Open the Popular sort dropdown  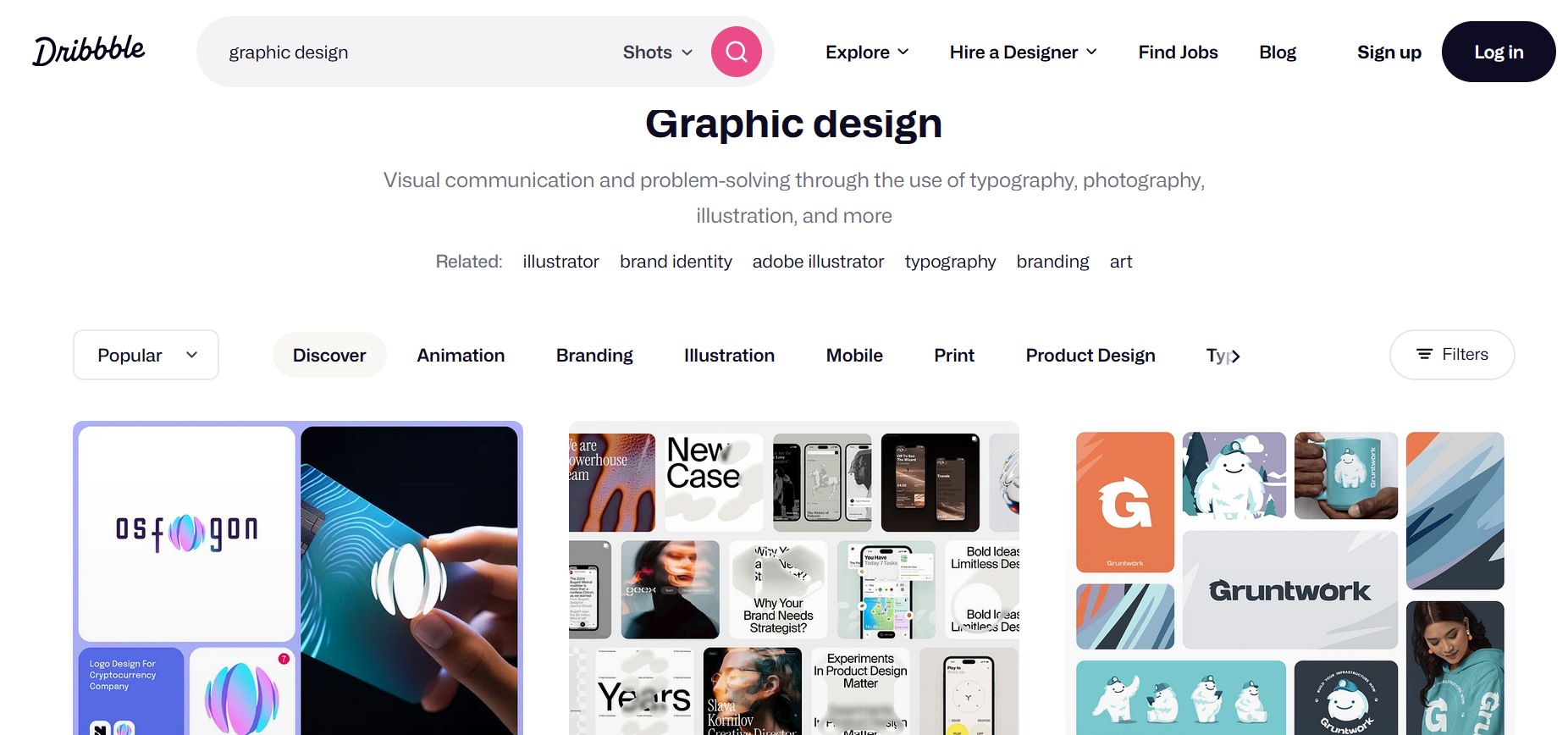(146, 355)
